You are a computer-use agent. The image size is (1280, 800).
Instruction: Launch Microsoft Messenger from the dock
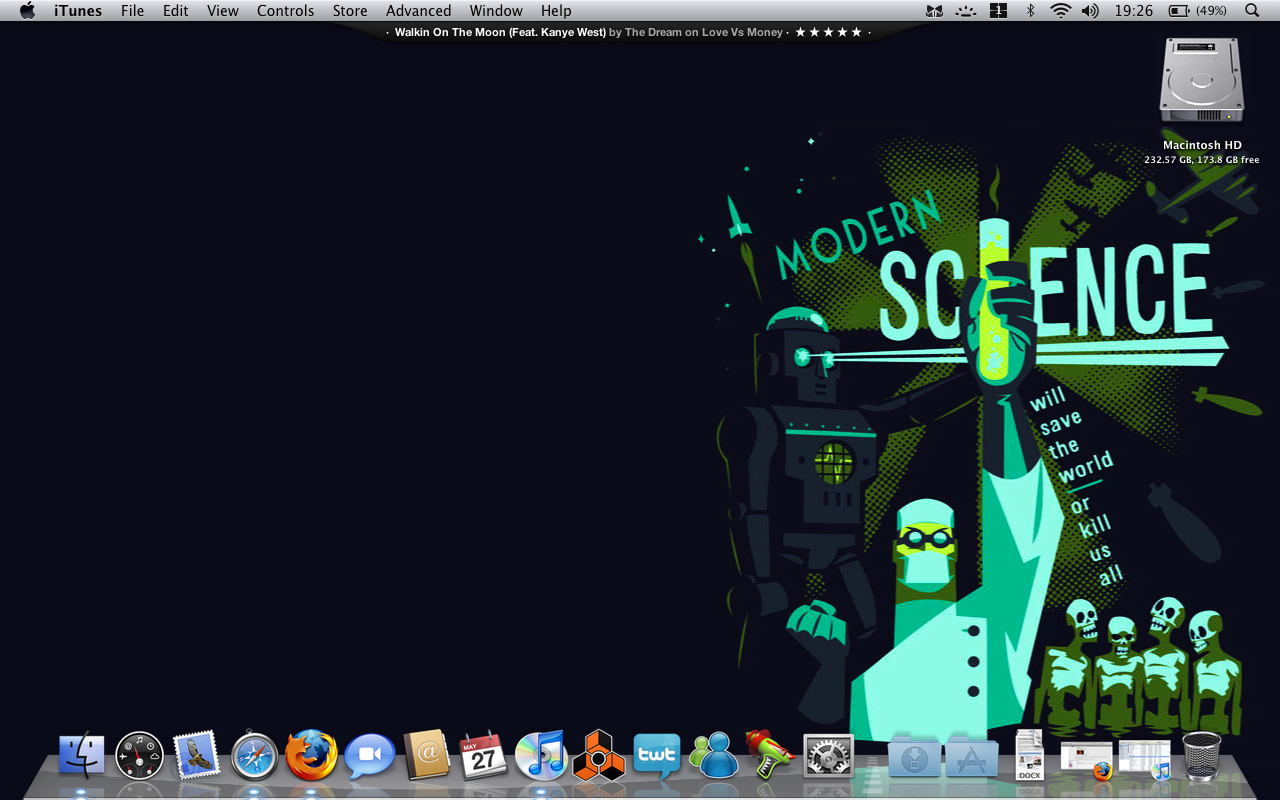[x=714, y=755]
